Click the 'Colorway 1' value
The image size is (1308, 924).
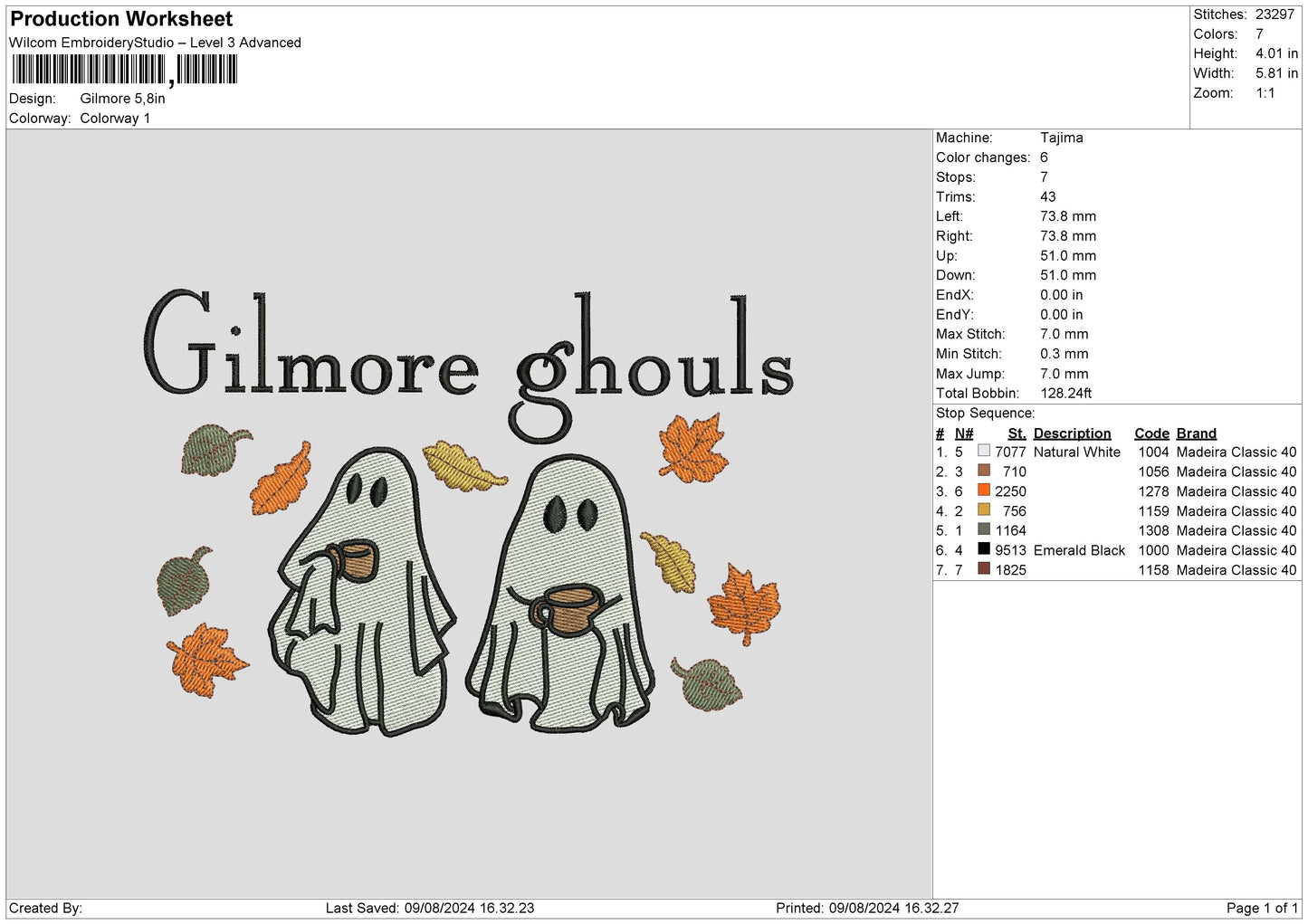pos(115,119)
